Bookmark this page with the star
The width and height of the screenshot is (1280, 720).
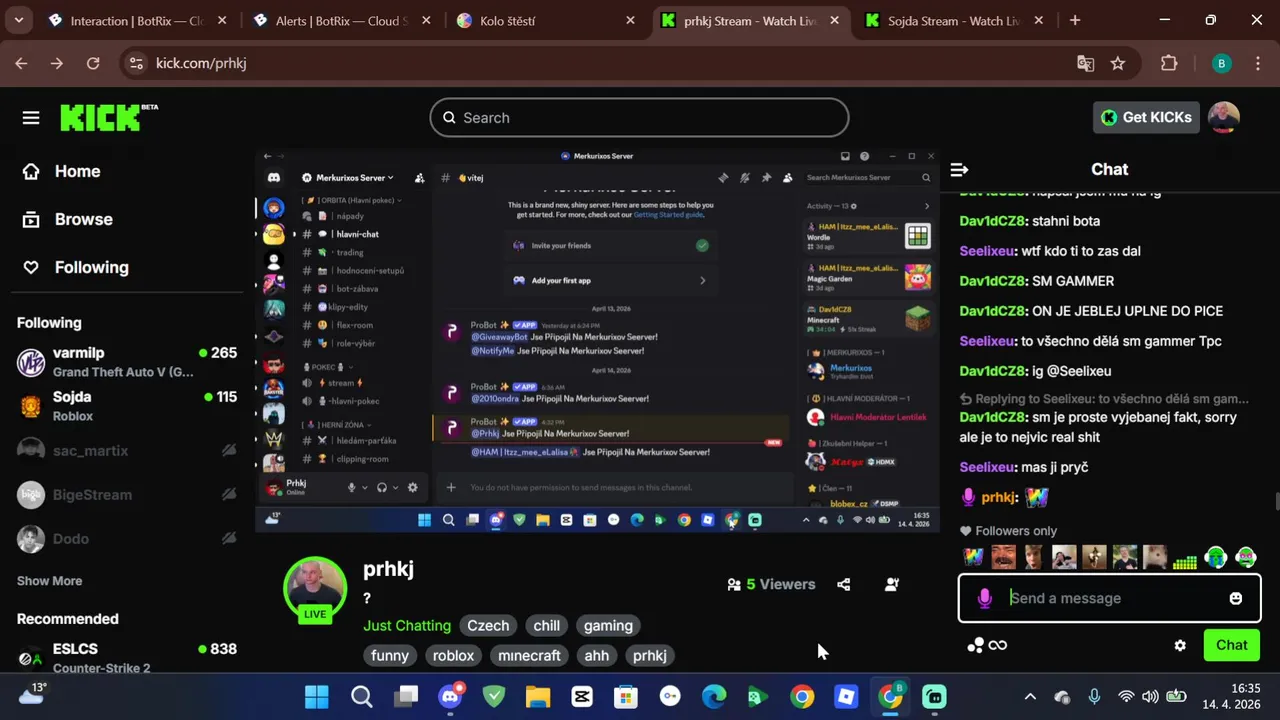(1118, 63)
